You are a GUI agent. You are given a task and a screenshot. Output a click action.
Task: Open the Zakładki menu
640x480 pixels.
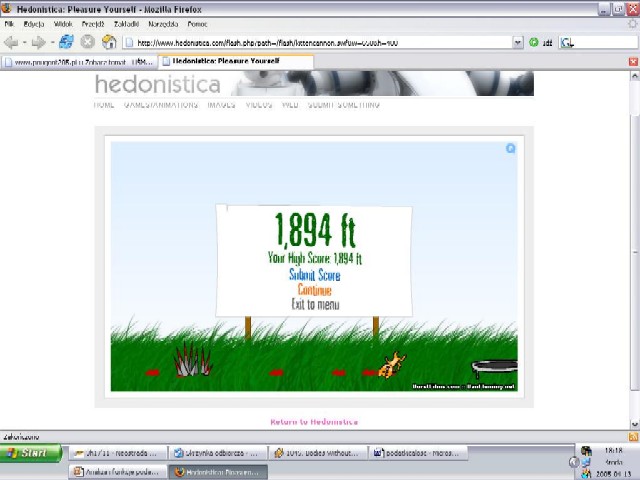point(126,23)
